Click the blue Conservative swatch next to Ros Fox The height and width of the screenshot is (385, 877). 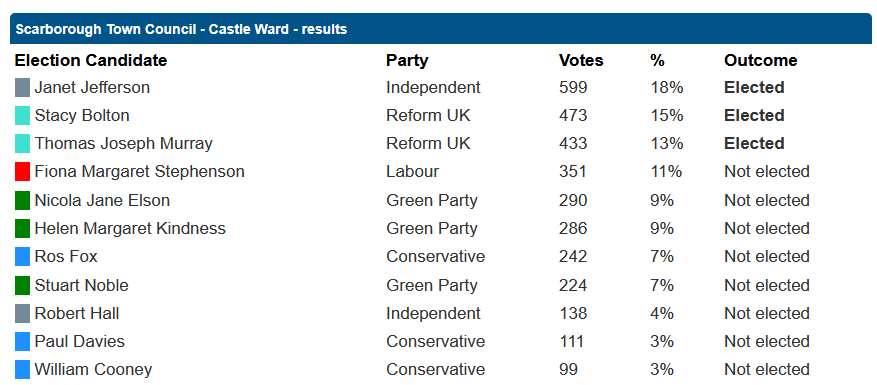point(22,257)
